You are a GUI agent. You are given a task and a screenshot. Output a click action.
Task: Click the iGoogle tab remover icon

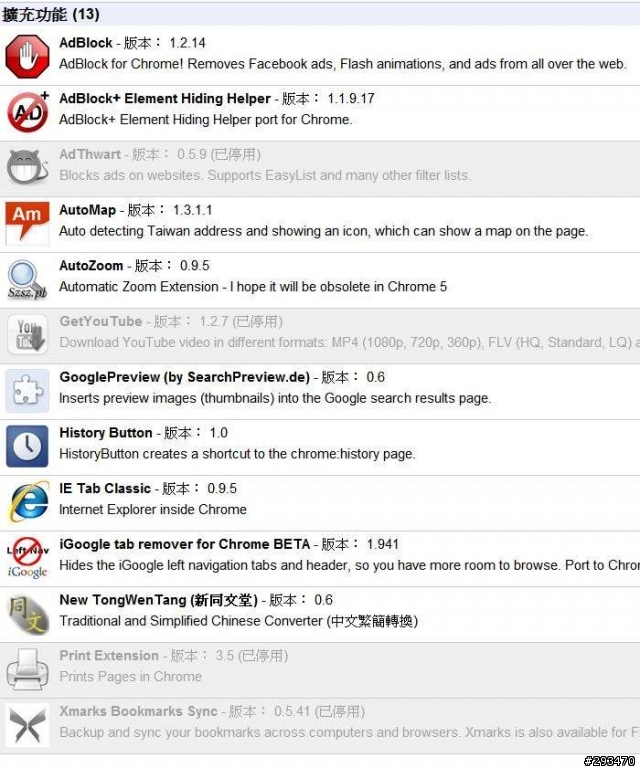[28, 558]
